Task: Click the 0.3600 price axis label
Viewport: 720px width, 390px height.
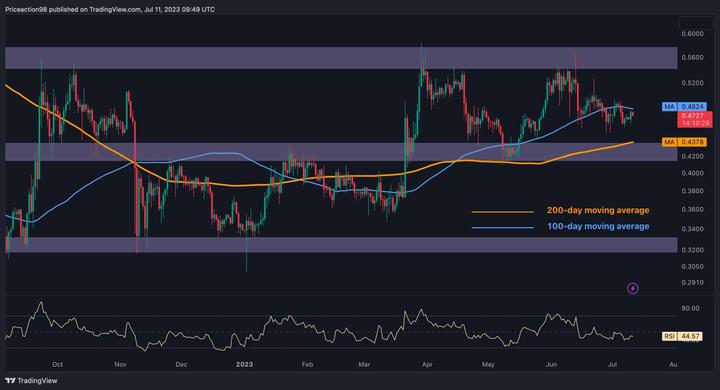Action: click(692, 209)
